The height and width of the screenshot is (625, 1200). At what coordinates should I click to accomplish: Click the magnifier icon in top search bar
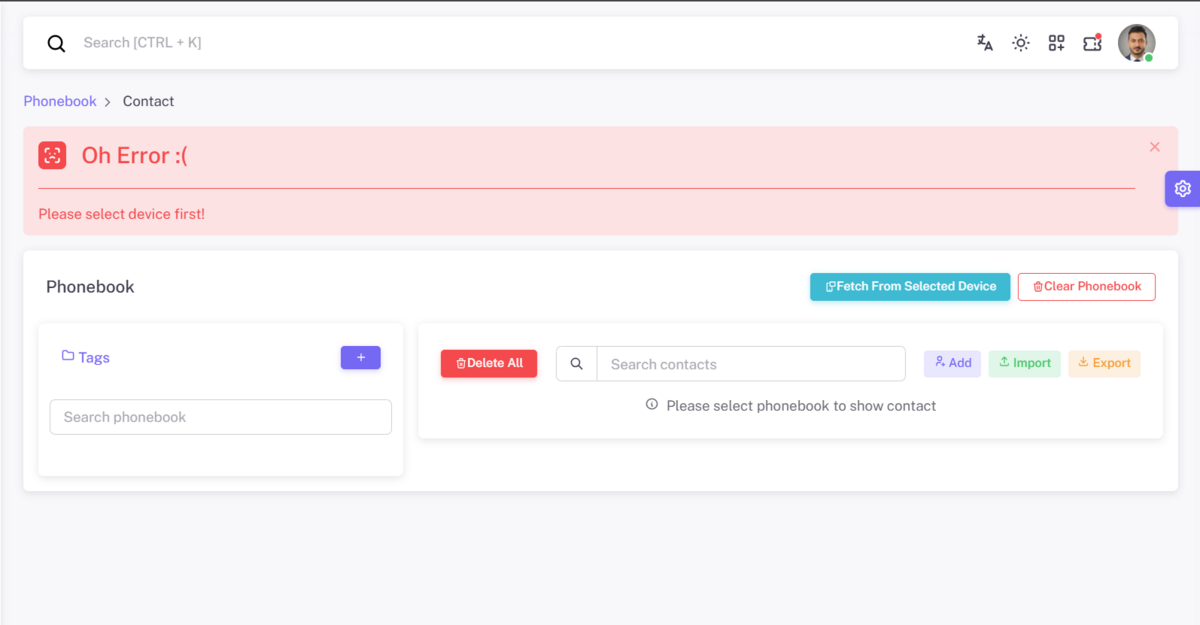tap(57, 43)
